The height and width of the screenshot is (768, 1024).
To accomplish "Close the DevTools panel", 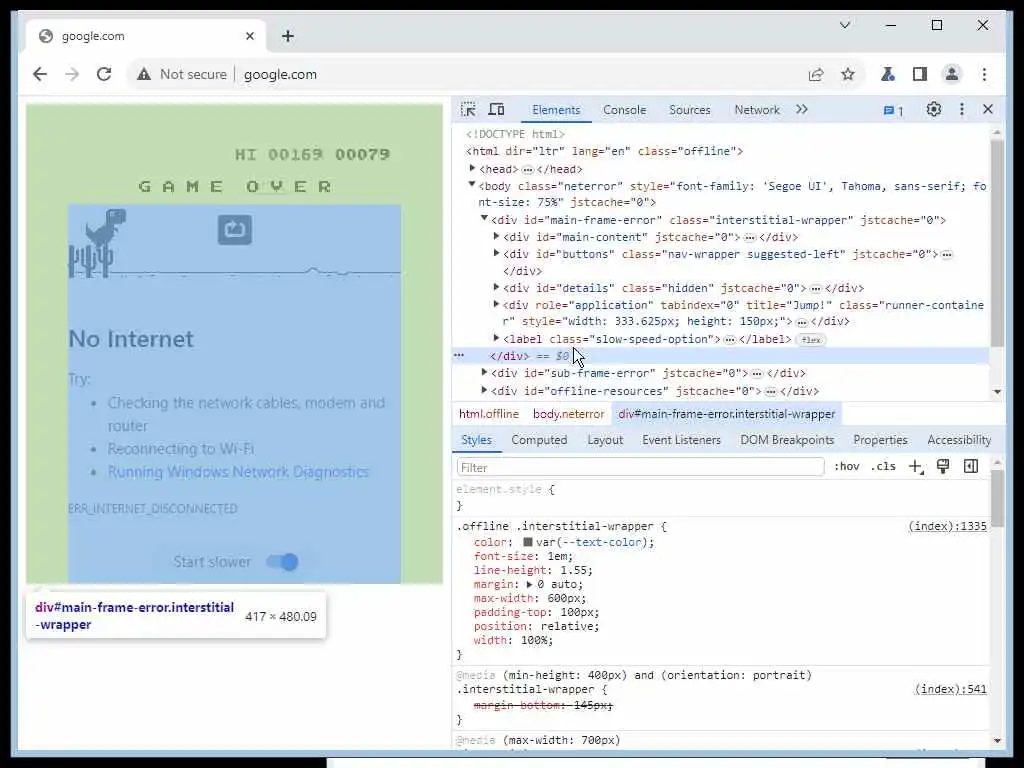I will click(988, 110).
